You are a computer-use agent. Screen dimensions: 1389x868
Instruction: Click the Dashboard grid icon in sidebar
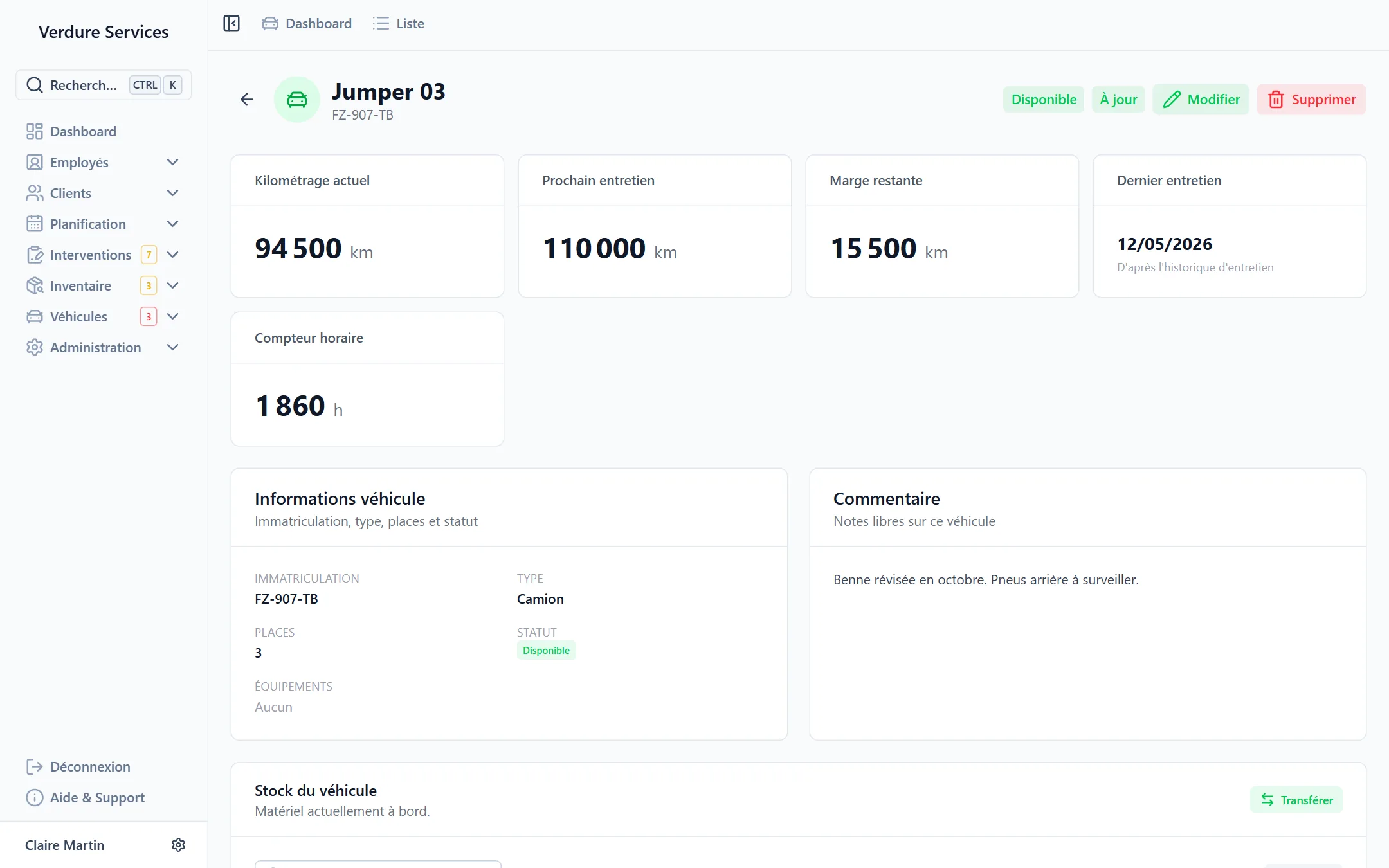[x=35, y=131]
